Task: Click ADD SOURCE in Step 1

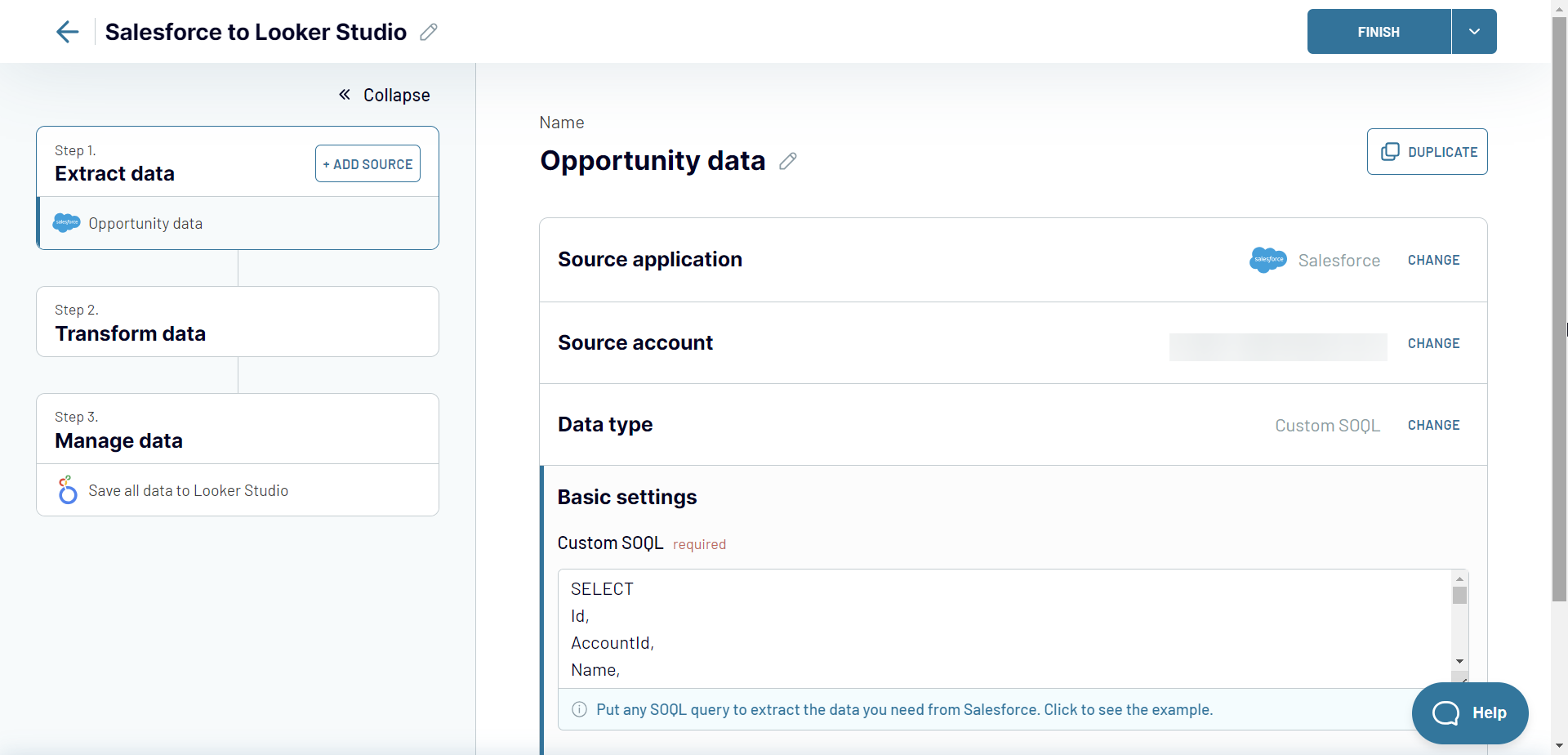Action: click(367, 163)
